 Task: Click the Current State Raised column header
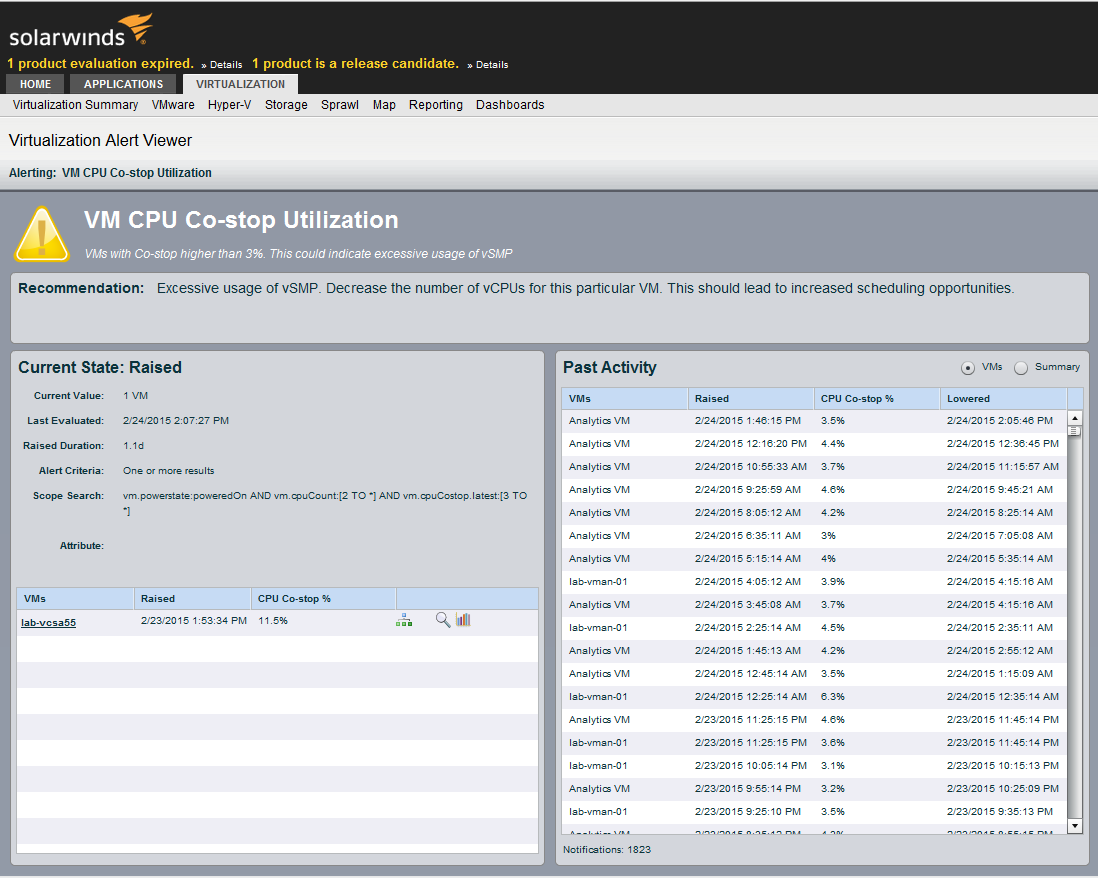click(x=193, y=599)
